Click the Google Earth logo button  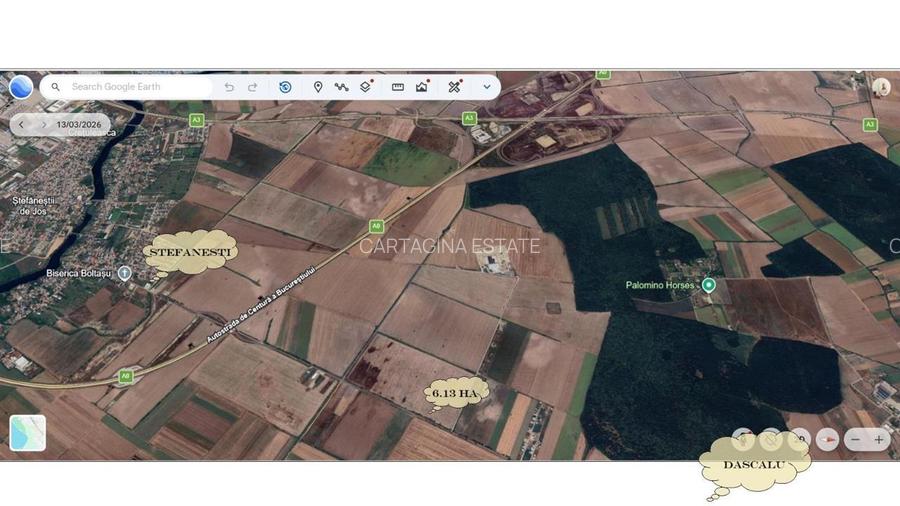point(21,87)
